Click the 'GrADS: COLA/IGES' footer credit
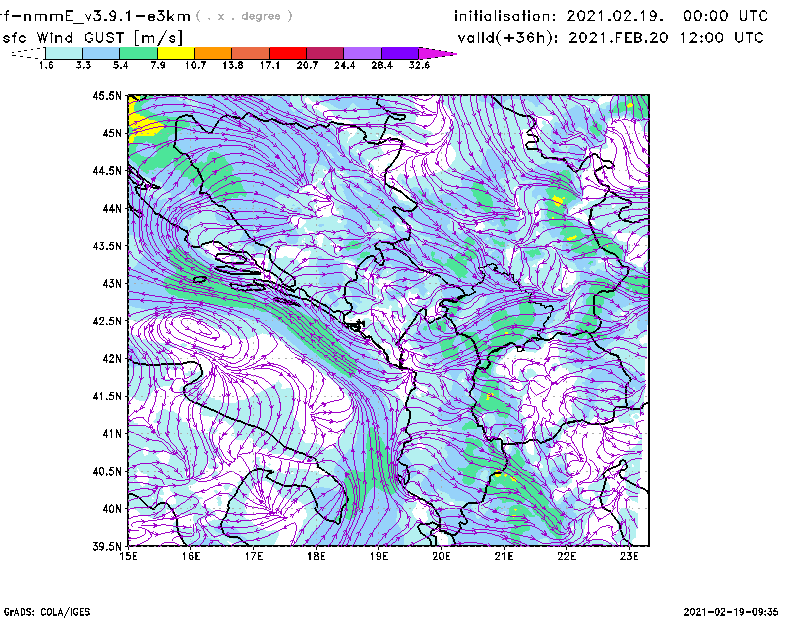 point(46,612)
